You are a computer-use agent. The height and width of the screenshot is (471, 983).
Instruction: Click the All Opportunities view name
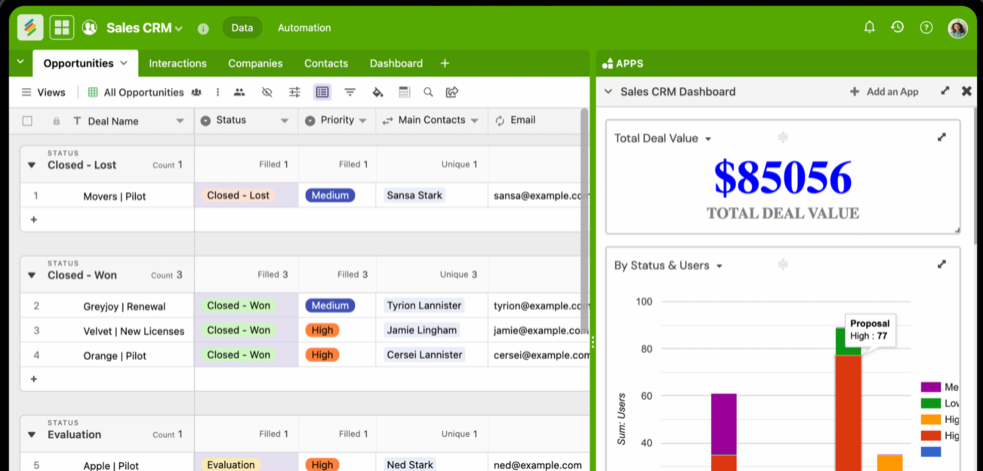tap(144, 92)
